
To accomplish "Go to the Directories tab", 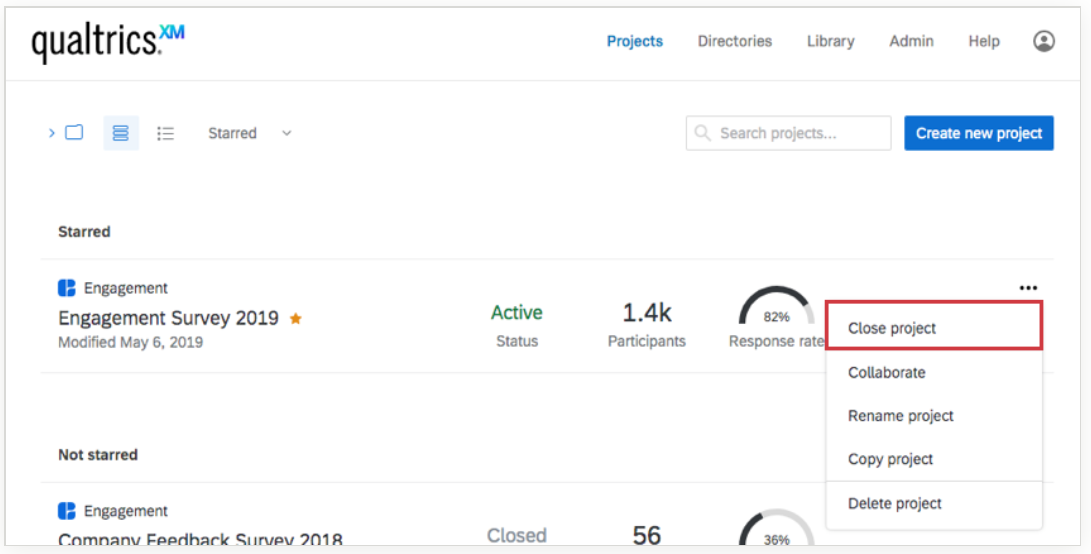I will (x=735, y=41).
